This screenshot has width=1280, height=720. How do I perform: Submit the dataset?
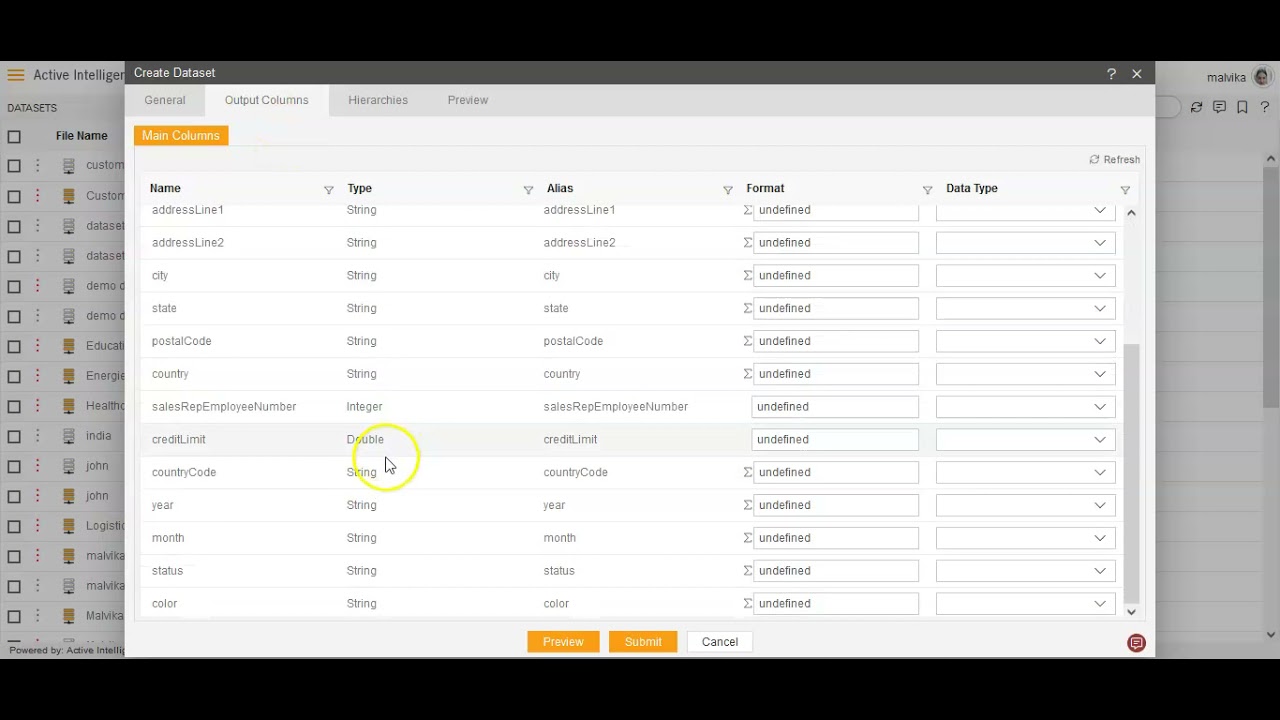pos(643,642)
